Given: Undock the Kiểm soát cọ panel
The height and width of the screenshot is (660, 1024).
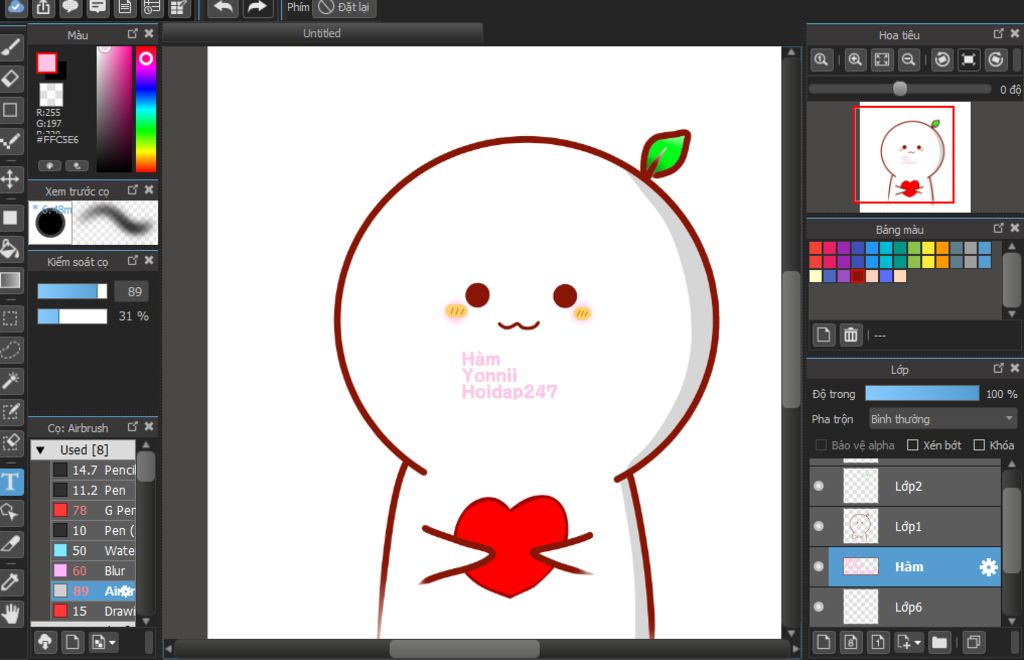Looking at the screenshot, I should click(133, 260).
